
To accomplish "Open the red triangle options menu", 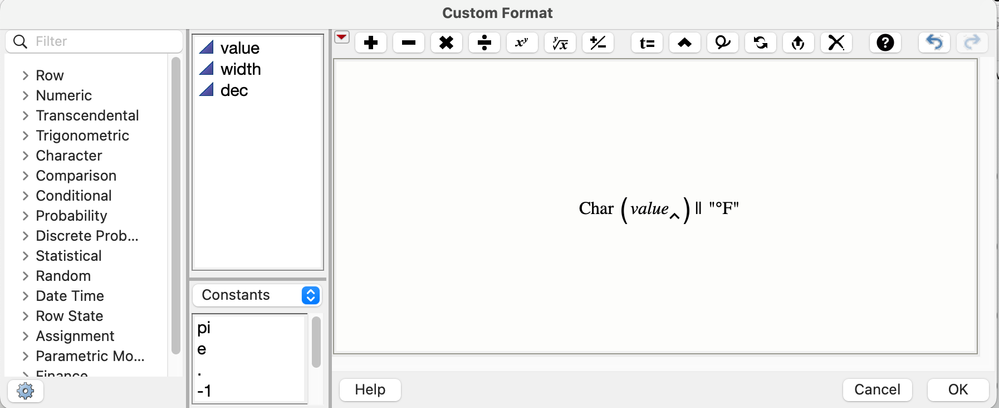I will coord(342,38).
